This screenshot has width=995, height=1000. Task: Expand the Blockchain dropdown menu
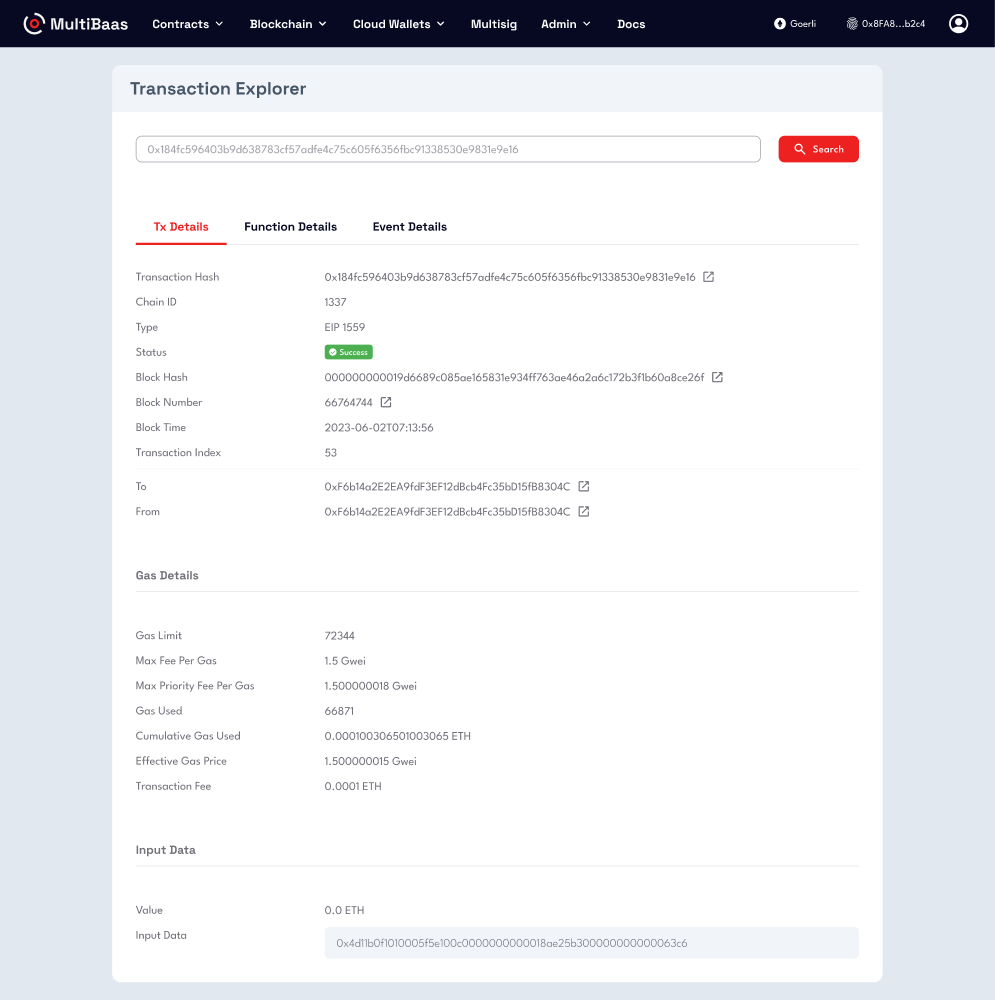point(288,24)
